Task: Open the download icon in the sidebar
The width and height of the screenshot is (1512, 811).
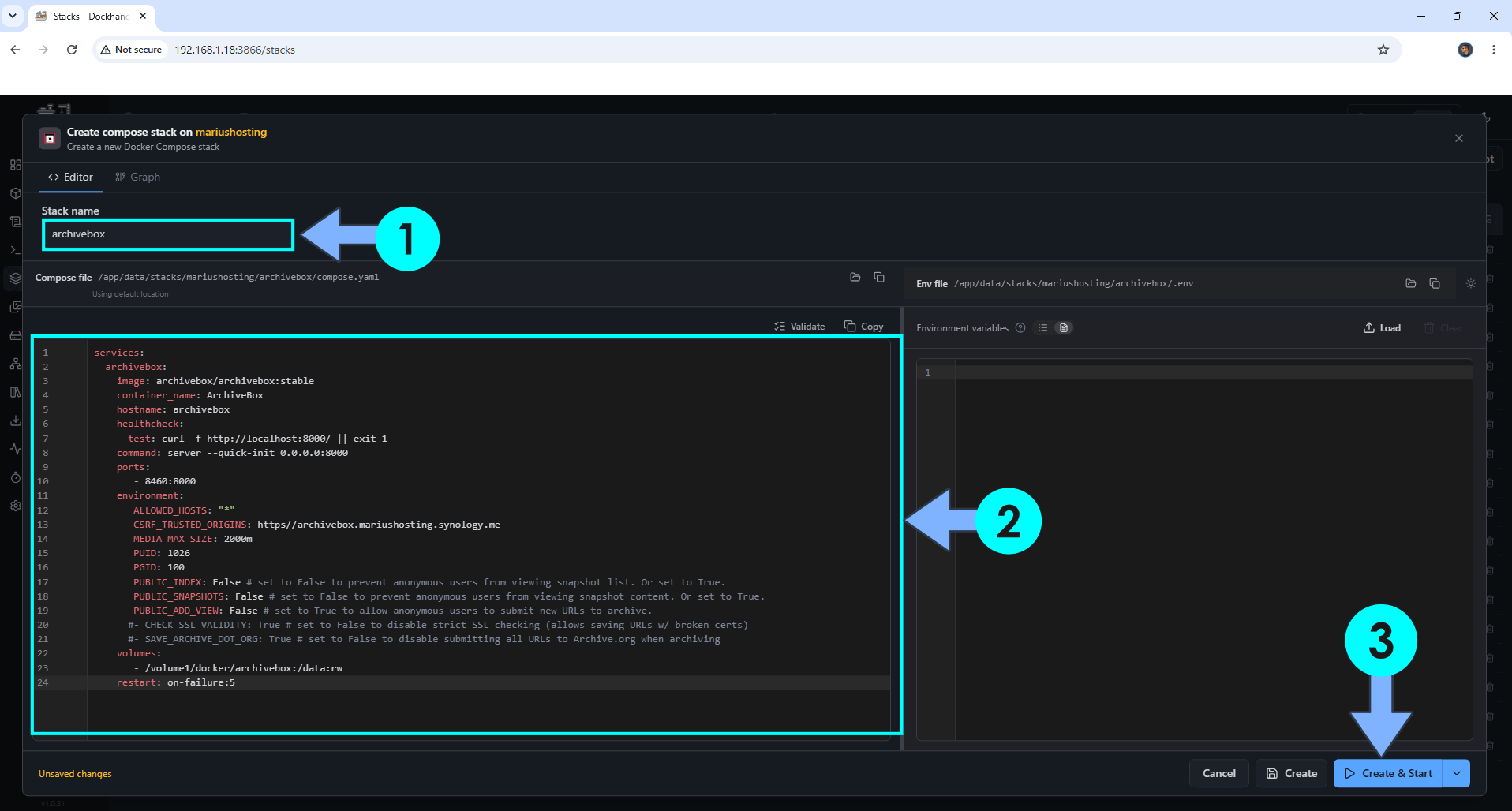Action: (x=15, y=420)
